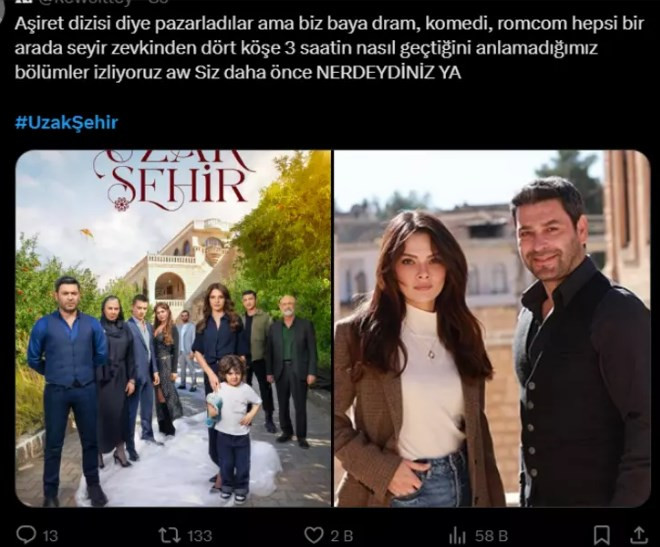Click the retweet arrows icon
This screenshot has height=547, width=660.
(170, 535)
